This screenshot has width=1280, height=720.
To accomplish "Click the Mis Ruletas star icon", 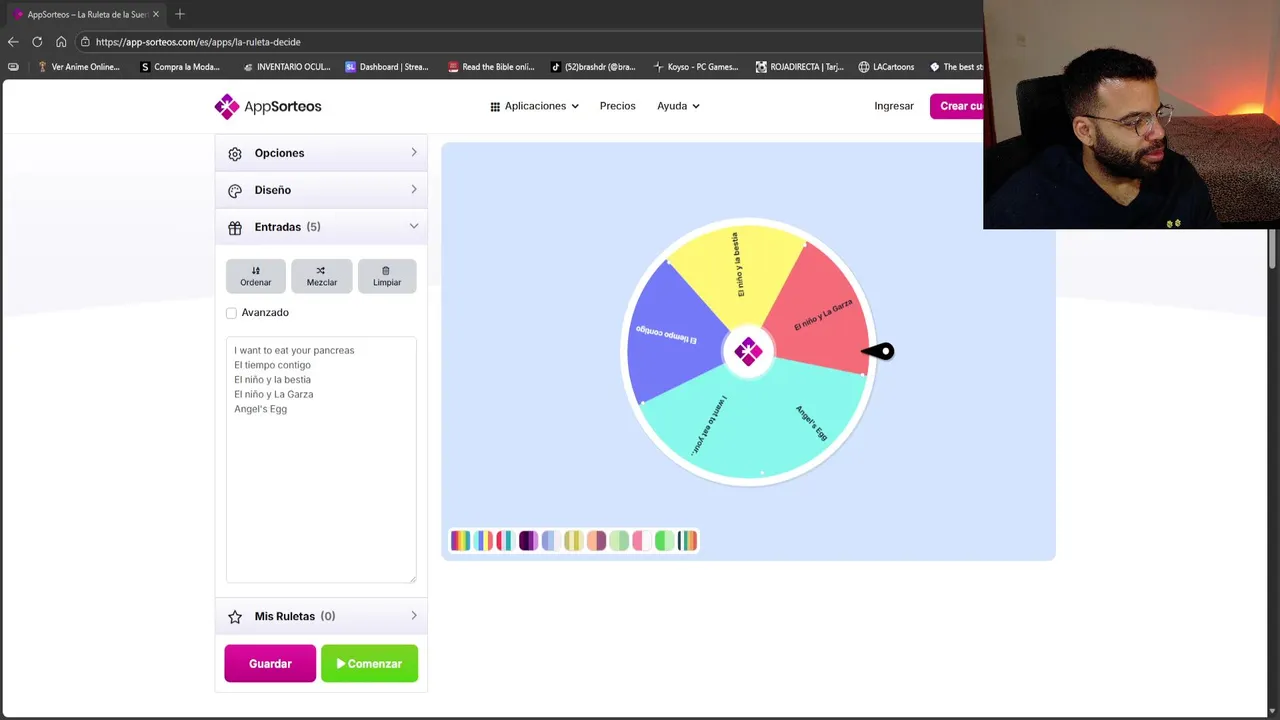I will 235,617.
